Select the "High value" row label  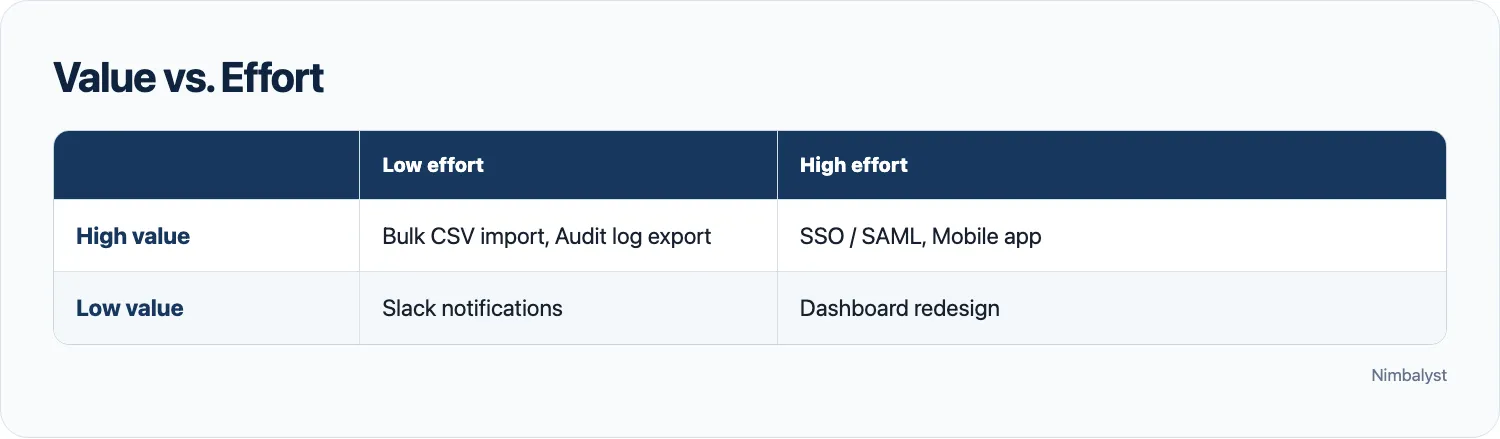point(133,236)
